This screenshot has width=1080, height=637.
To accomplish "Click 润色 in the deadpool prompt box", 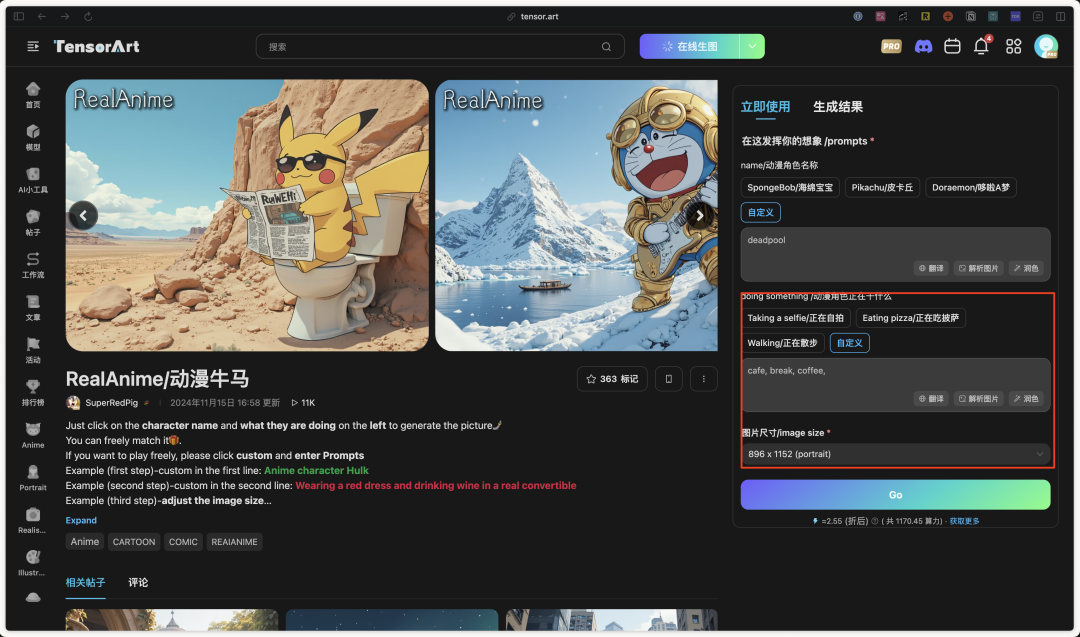I will point(1026,268).
